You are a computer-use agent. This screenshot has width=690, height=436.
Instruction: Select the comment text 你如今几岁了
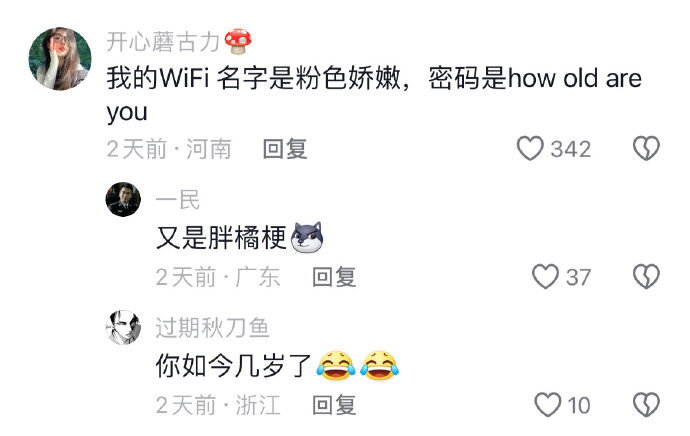click(234, 366)
